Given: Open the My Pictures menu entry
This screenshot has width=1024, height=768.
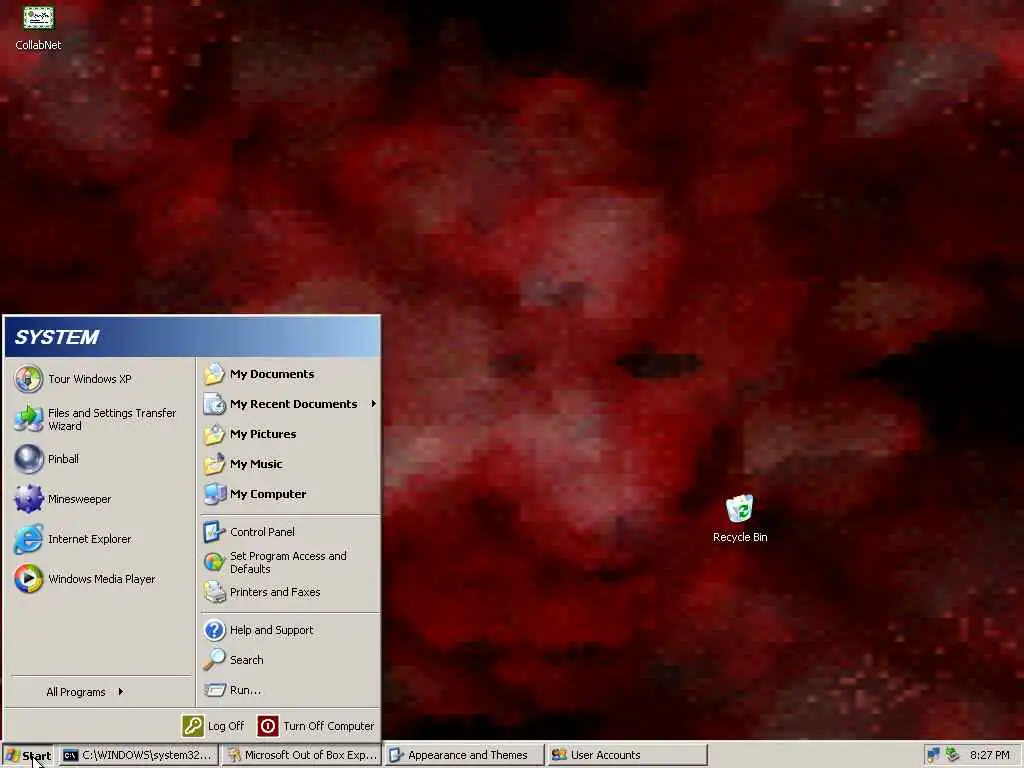Looking at the screenshot, I should (x=290, y=434).
